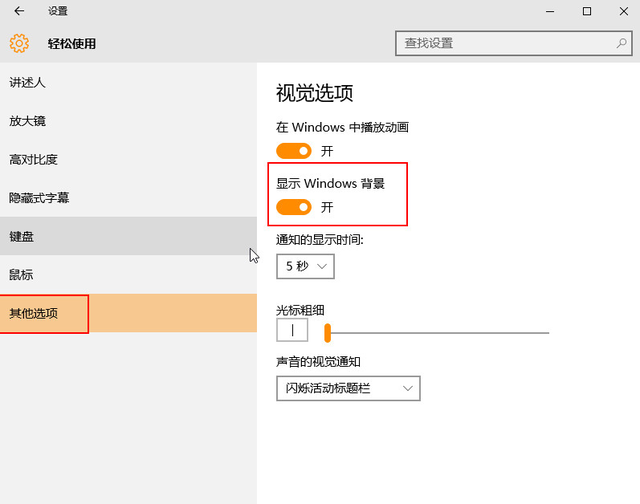Open the 讲述人 settings page

point(28,82)
